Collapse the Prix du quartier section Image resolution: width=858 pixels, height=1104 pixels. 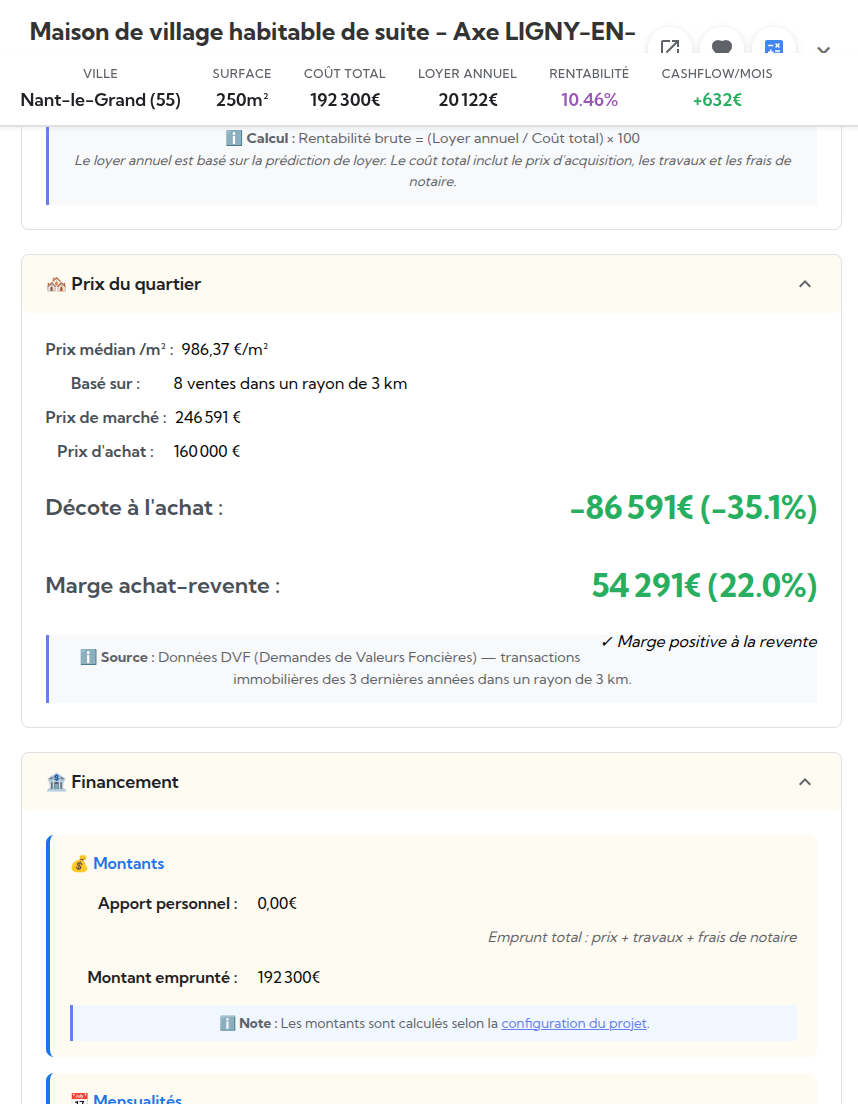pos(805,284)
